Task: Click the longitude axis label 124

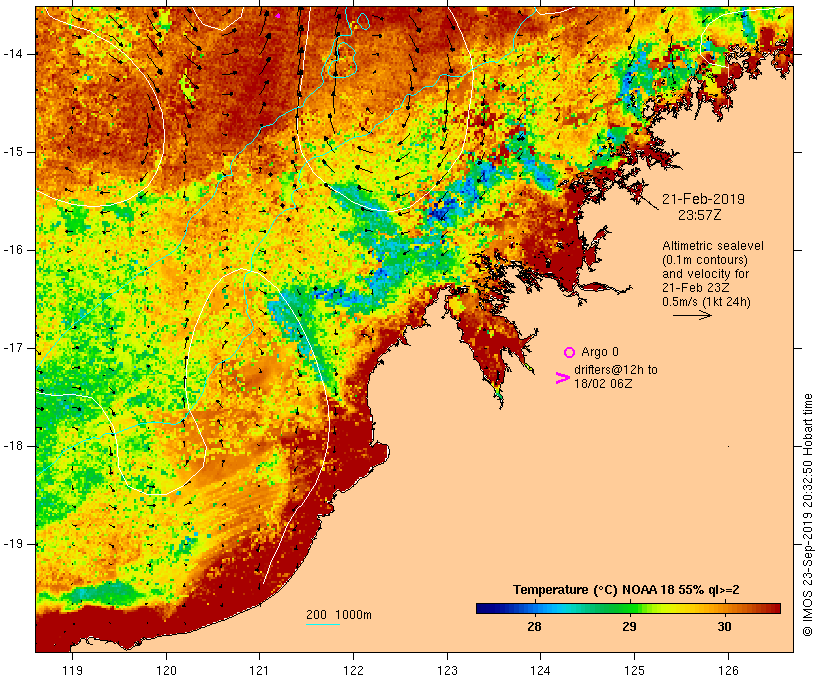Action: pos(540,671)
